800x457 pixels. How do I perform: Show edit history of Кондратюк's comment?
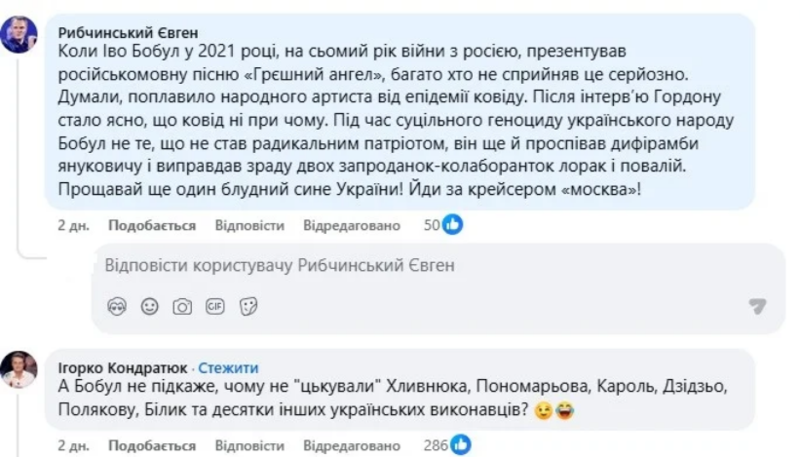tap(352, 444)
